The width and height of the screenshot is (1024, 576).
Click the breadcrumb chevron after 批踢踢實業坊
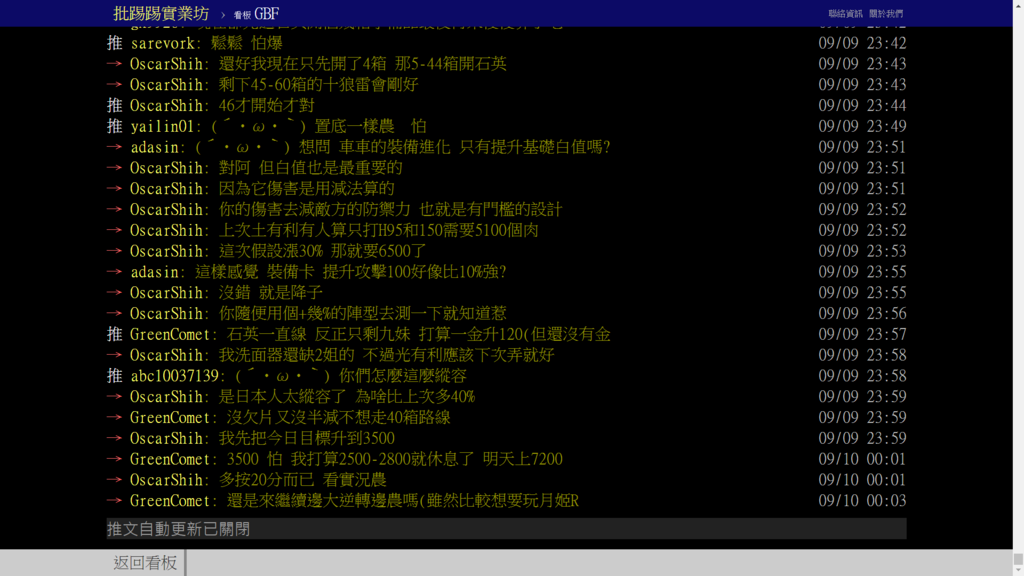click(x=223, y=14)
